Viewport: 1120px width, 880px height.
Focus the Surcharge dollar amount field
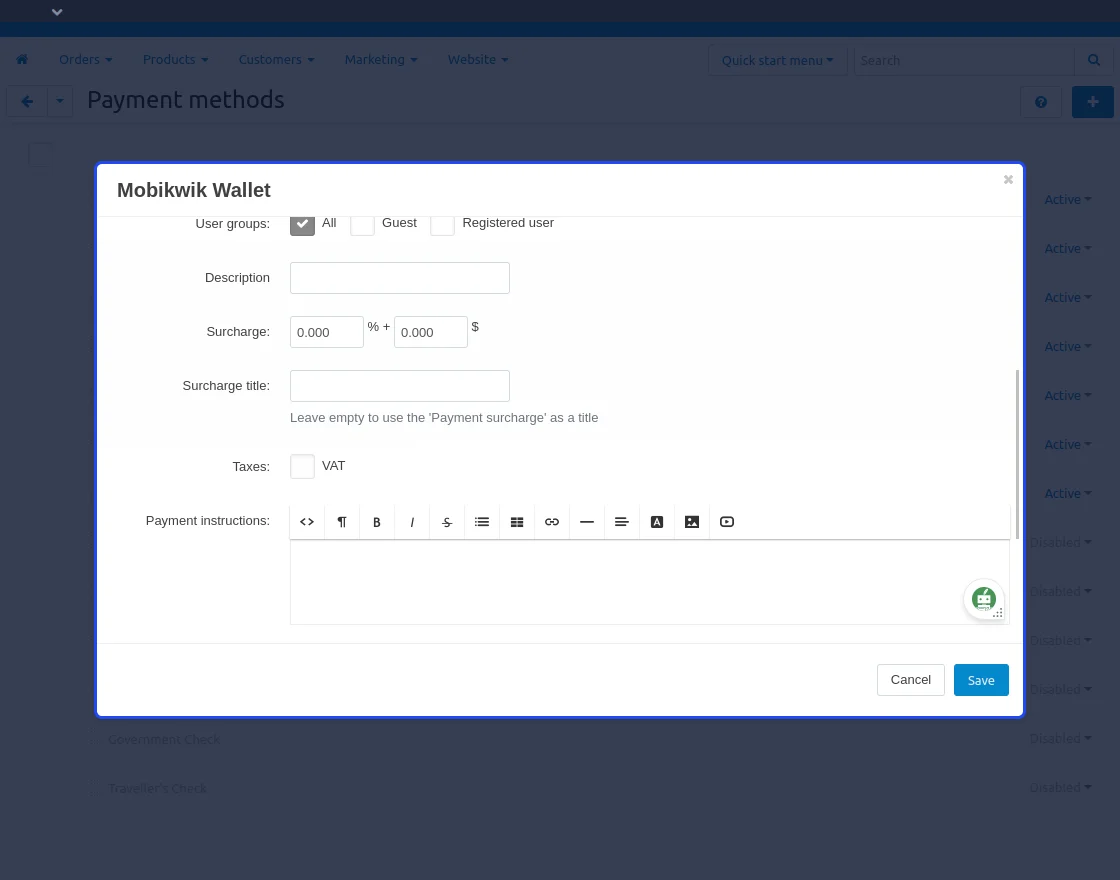click(431, 332)
